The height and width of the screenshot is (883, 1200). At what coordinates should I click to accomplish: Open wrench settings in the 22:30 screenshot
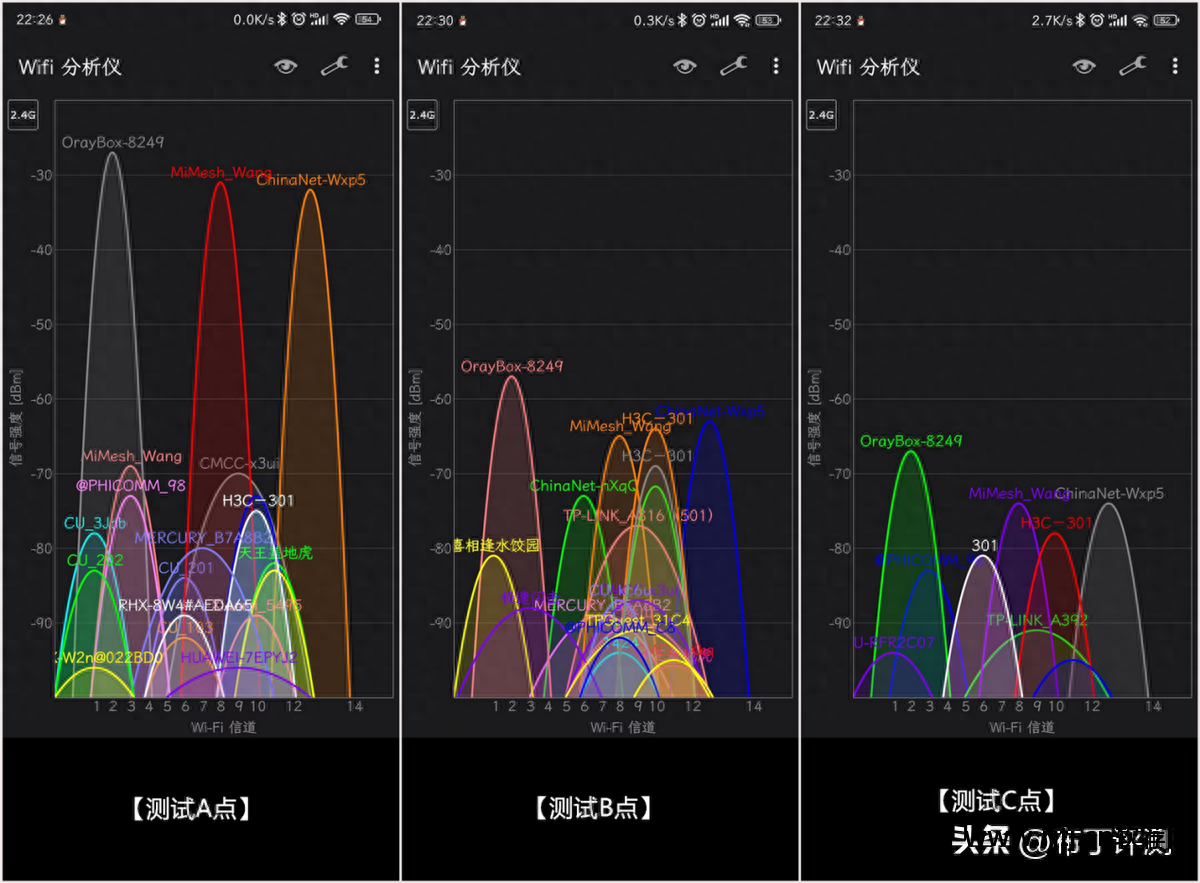[732, 67]
